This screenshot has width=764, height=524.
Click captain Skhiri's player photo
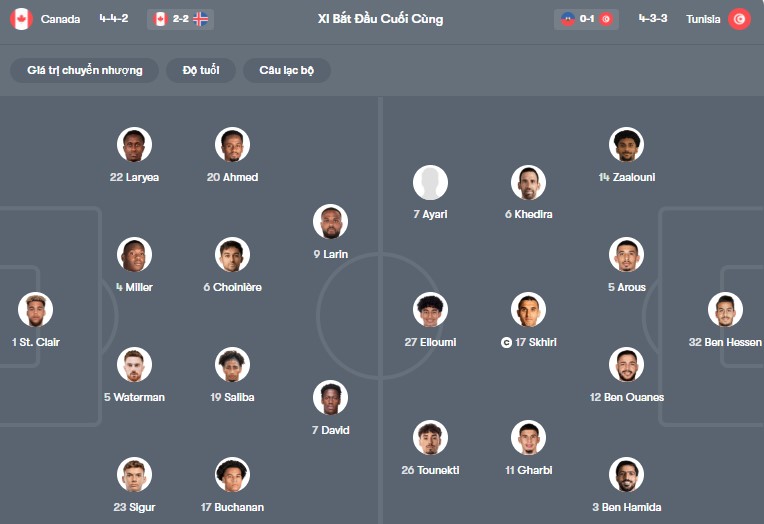pos(529,310)
